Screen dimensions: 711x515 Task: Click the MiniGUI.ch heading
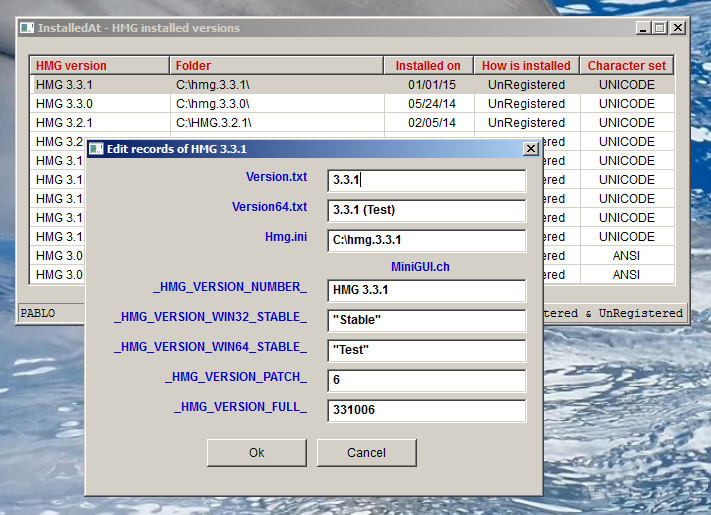[420, 267]
